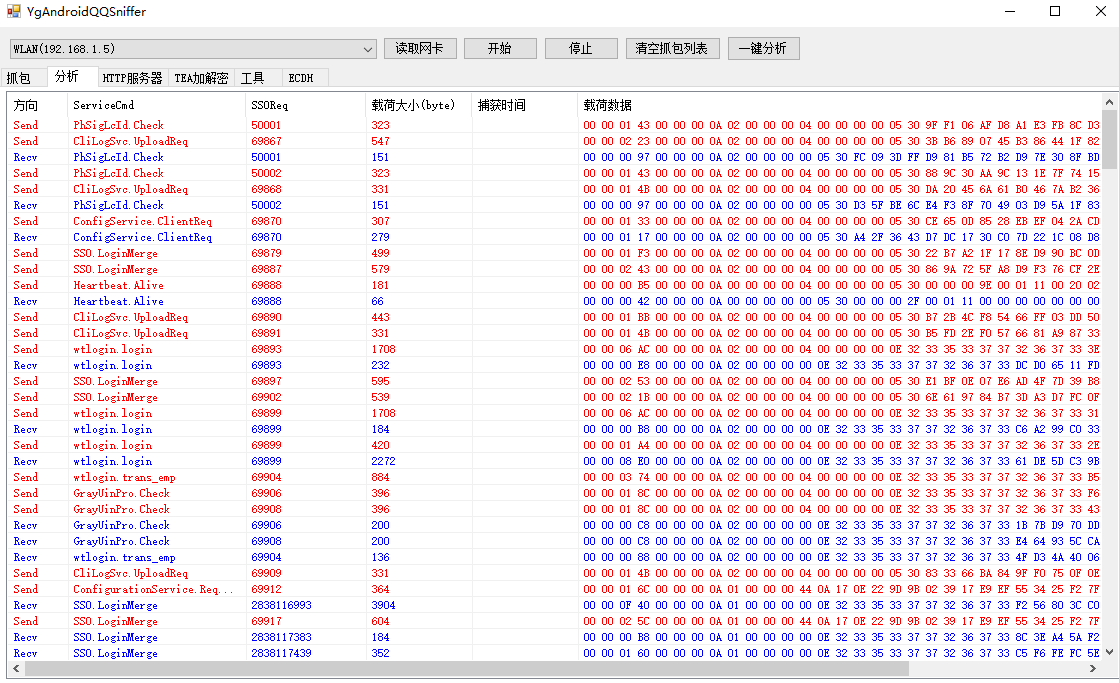This screenshot has width=1119, height=683.
Task: Select SSO.LoginMerge row with SSOReq 69897
Action: click(x=555, y=381)
